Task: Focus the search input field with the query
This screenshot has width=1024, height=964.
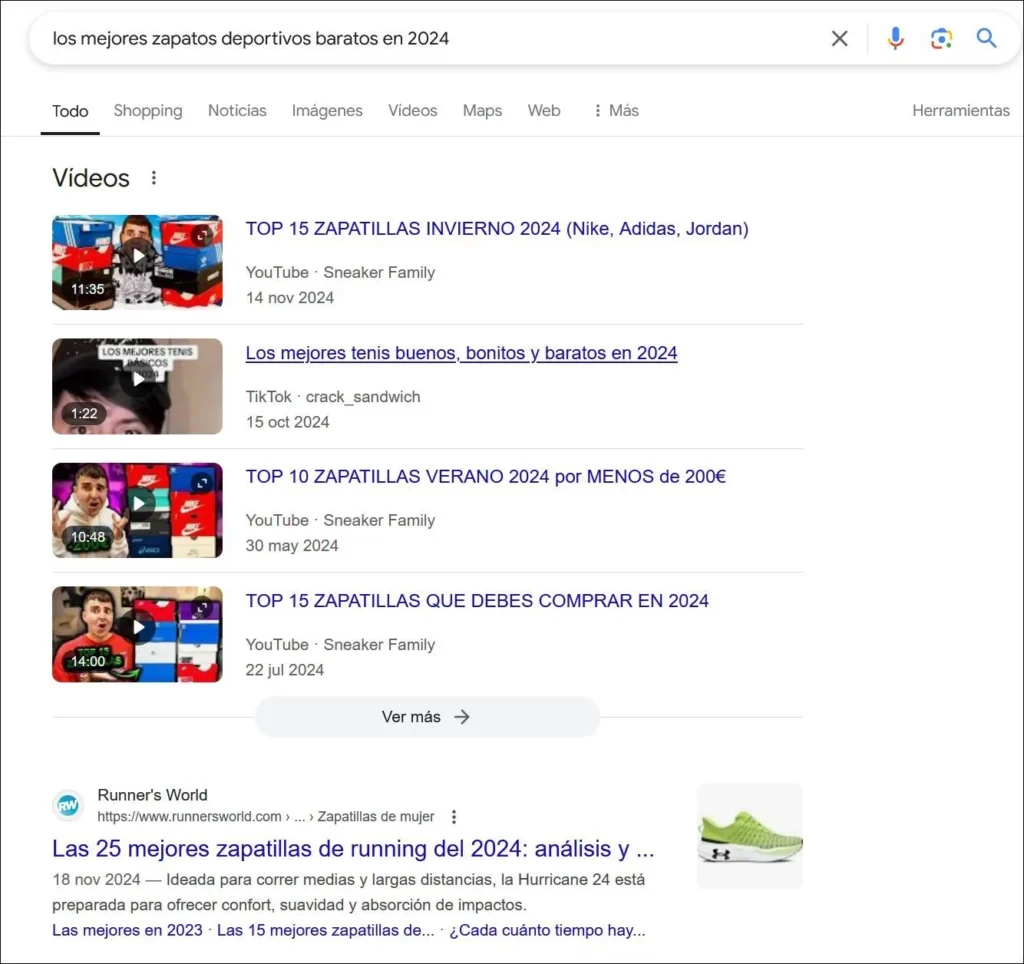Action: pyautogui.click(x=431, y=39)
